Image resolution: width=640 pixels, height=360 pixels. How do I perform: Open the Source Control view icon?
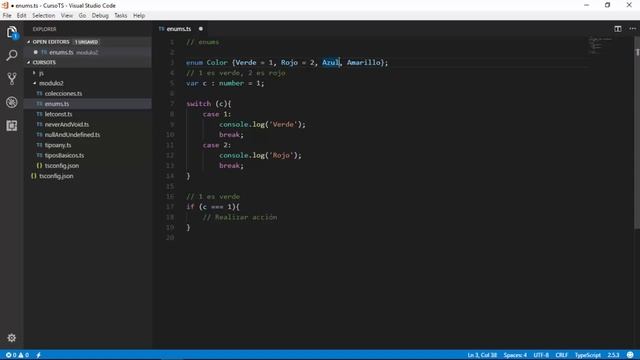point(12,78)
